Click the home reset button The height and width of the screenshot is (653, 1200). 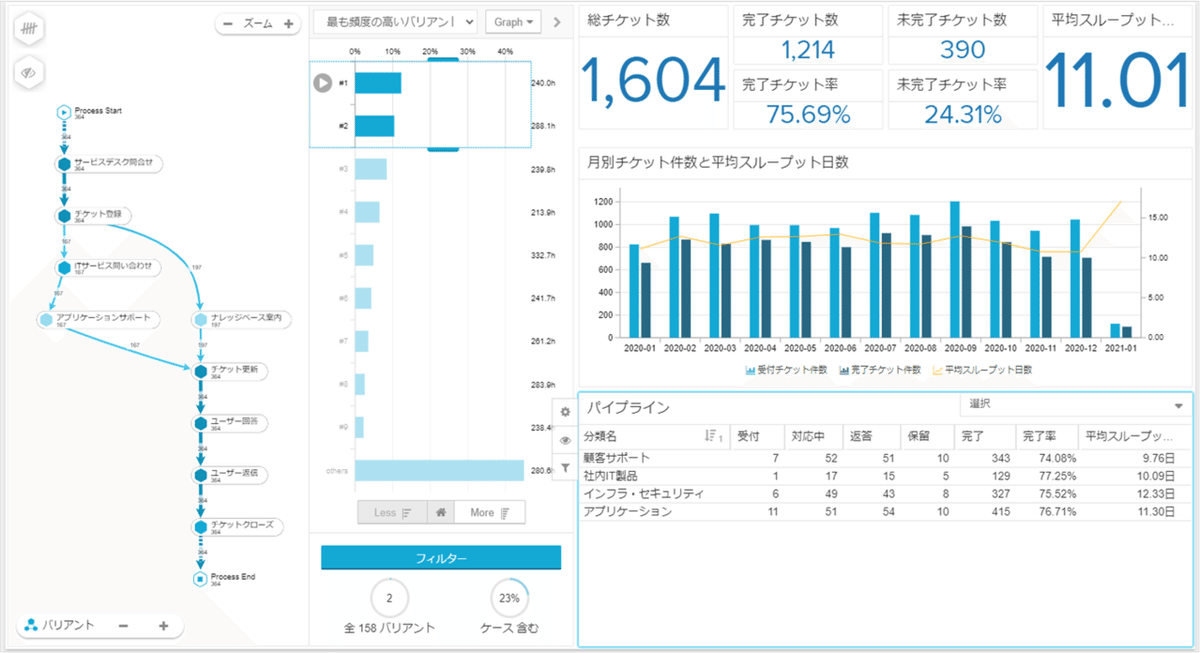pos(440,513)
